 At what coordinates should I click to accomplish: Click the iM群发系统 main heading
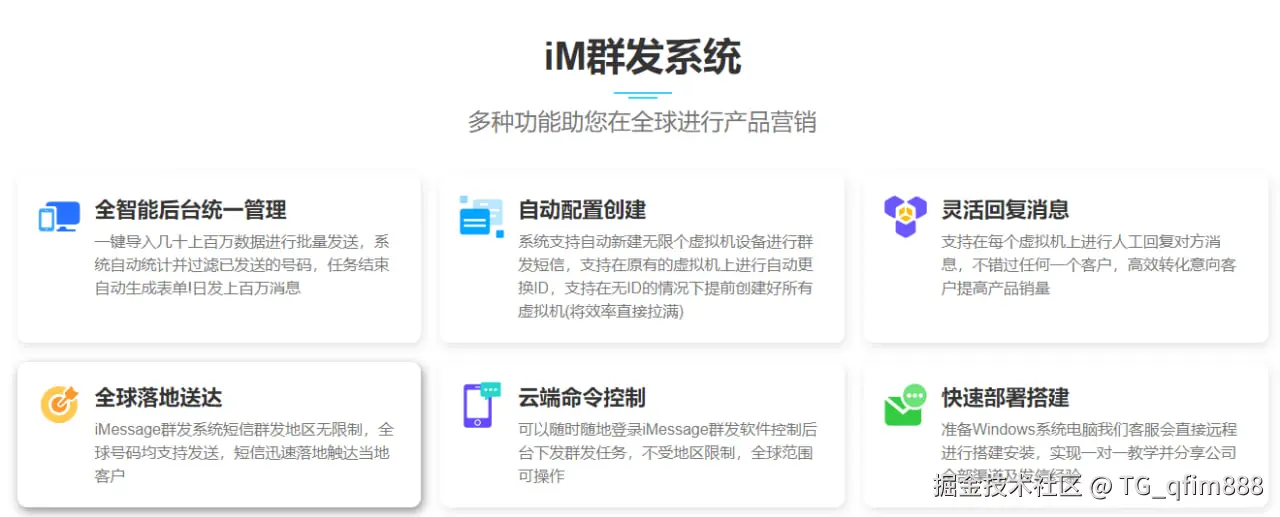pyautogui.click(x=642, y=57)
